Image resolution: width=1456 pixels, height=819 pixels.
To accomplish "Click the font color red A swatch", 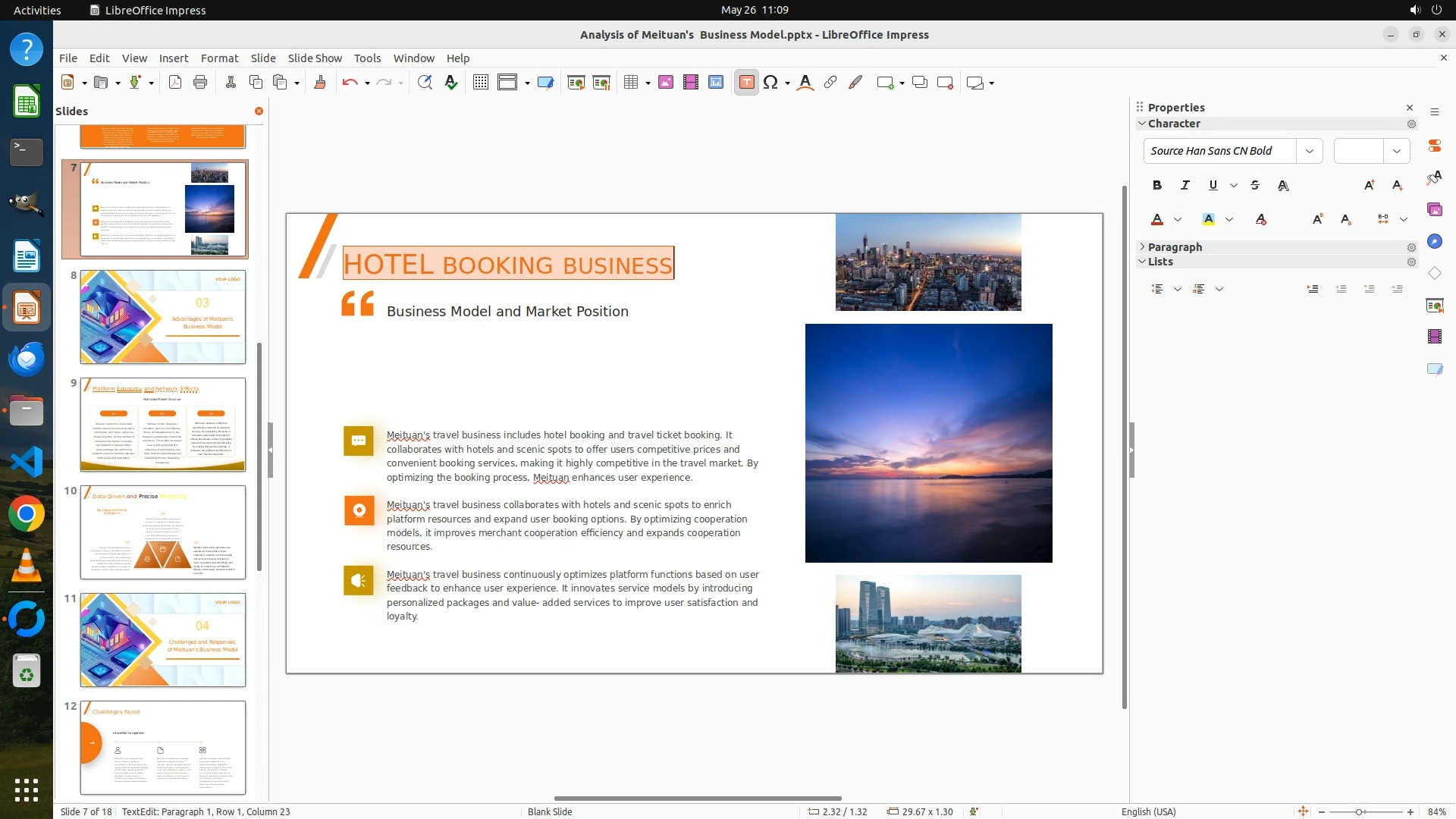I will tap(1157, 220).
